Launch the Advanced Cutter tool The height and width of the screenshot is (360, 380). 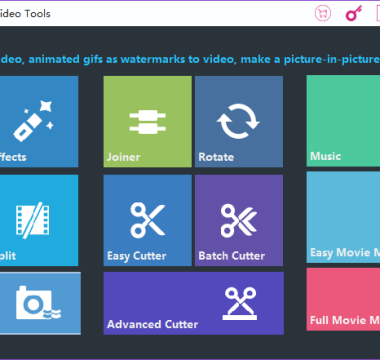pyautogui.click(x=194, y=303)
